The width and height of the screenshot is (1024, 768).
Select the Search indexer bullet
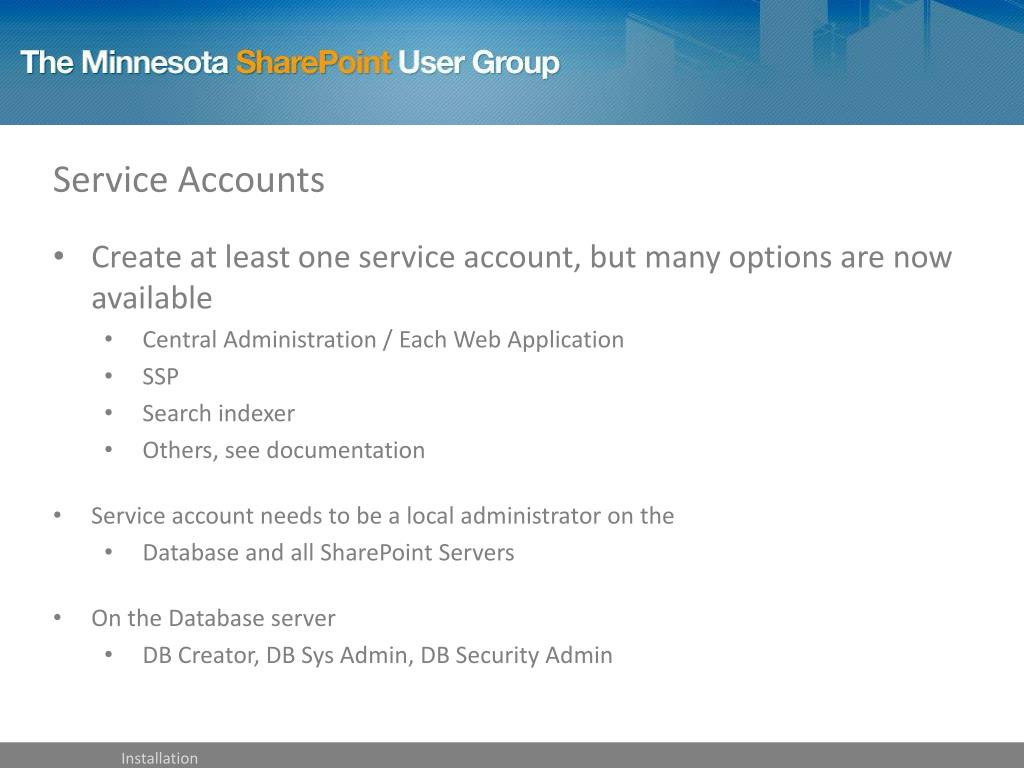(x=219, y=413)
